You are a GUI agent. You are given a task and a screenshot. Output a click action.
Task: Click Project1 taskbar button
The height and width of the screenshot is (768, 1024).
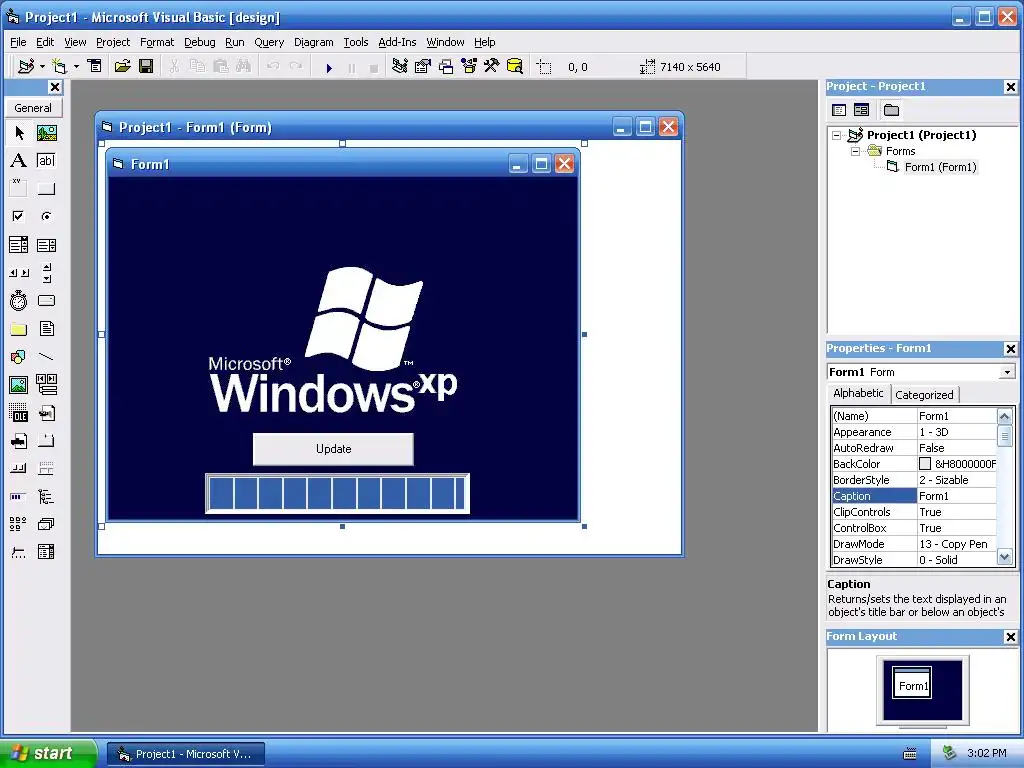186,754
